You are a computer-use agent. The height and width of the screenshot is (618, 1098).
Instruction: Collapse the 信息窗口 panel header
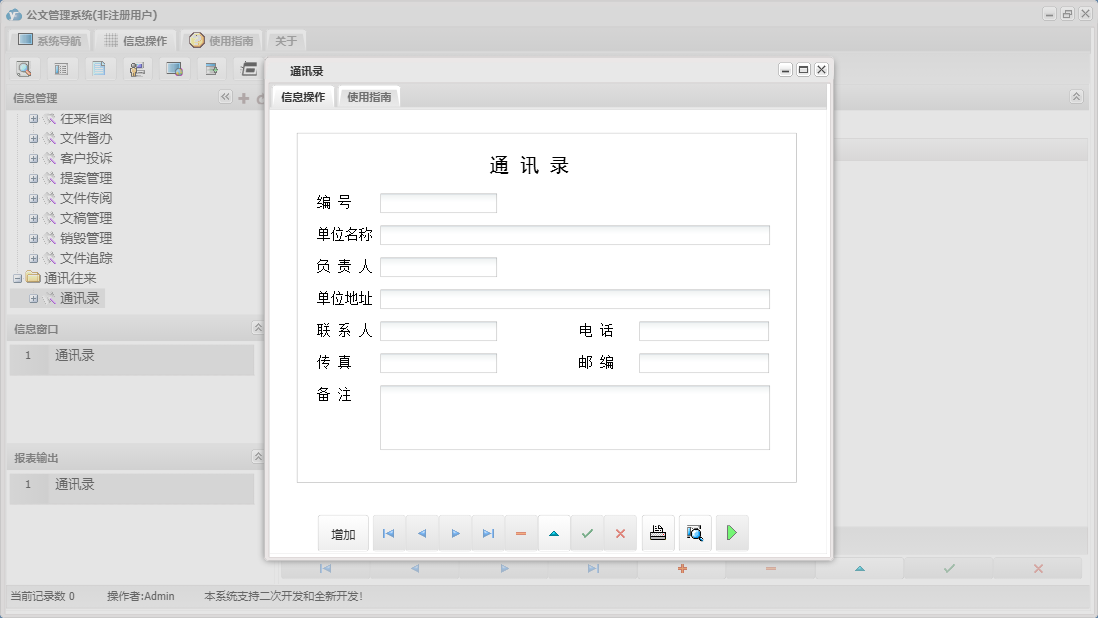click(257, 327)
